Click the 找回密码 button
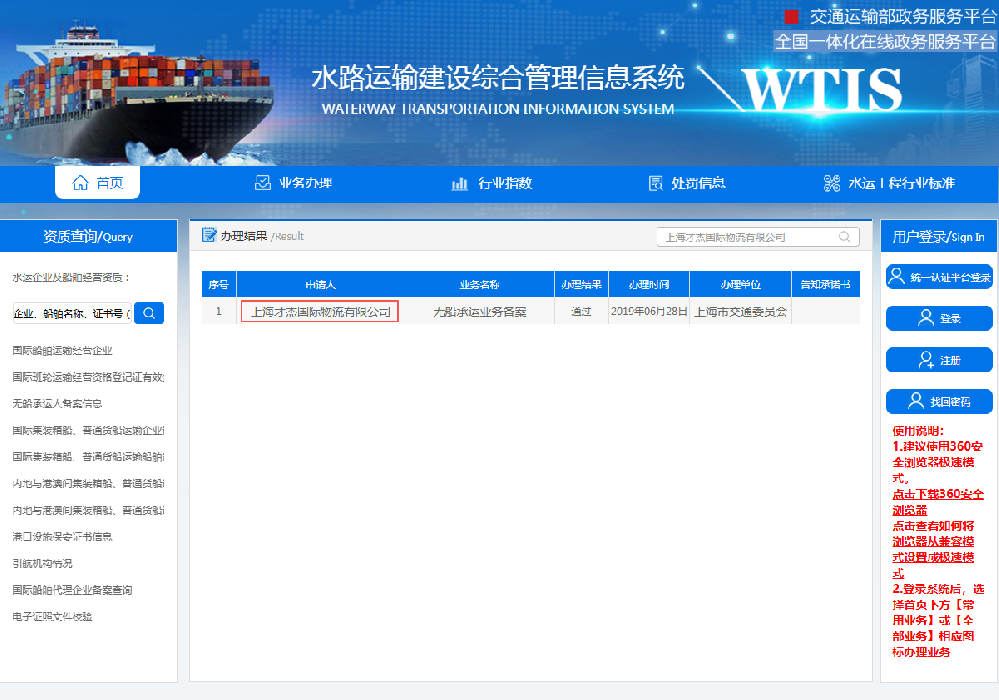 click(x=939, y=401)
